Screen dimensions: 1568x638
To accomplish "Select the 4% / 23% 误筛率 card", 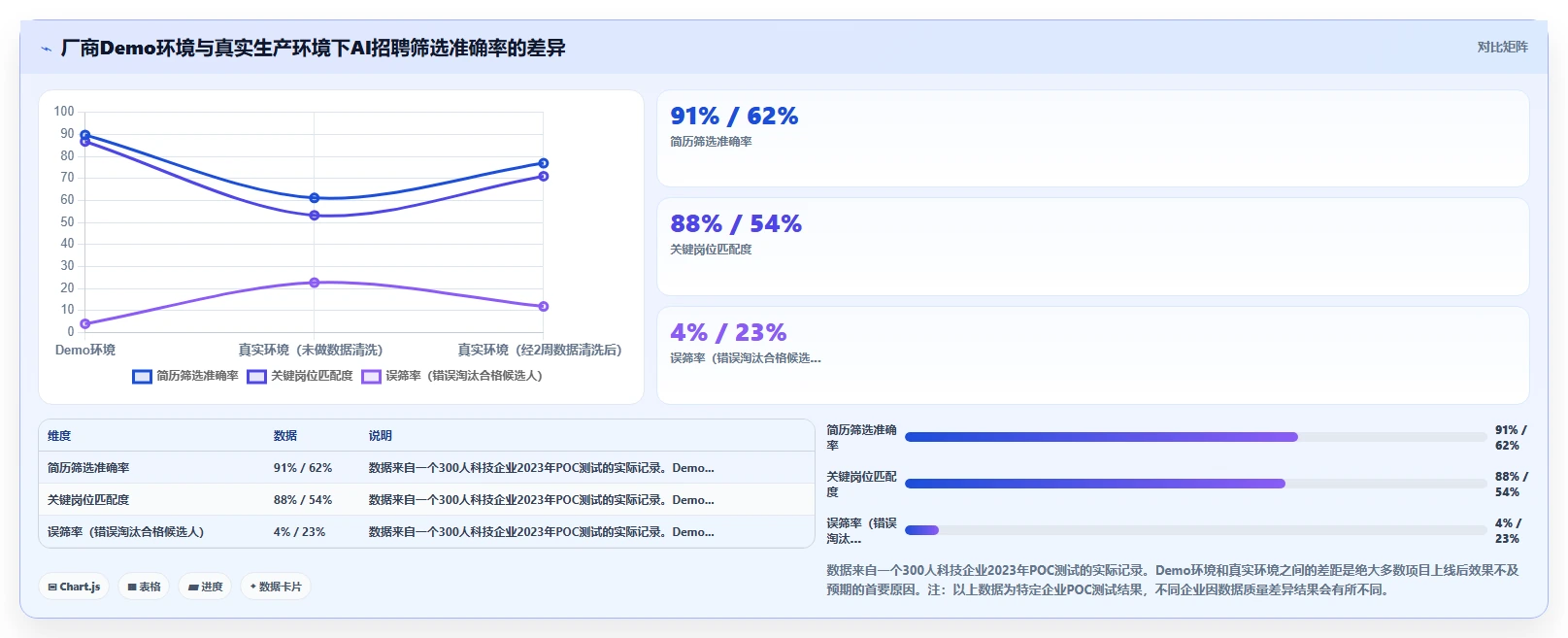I will (x=1093, y=355).
